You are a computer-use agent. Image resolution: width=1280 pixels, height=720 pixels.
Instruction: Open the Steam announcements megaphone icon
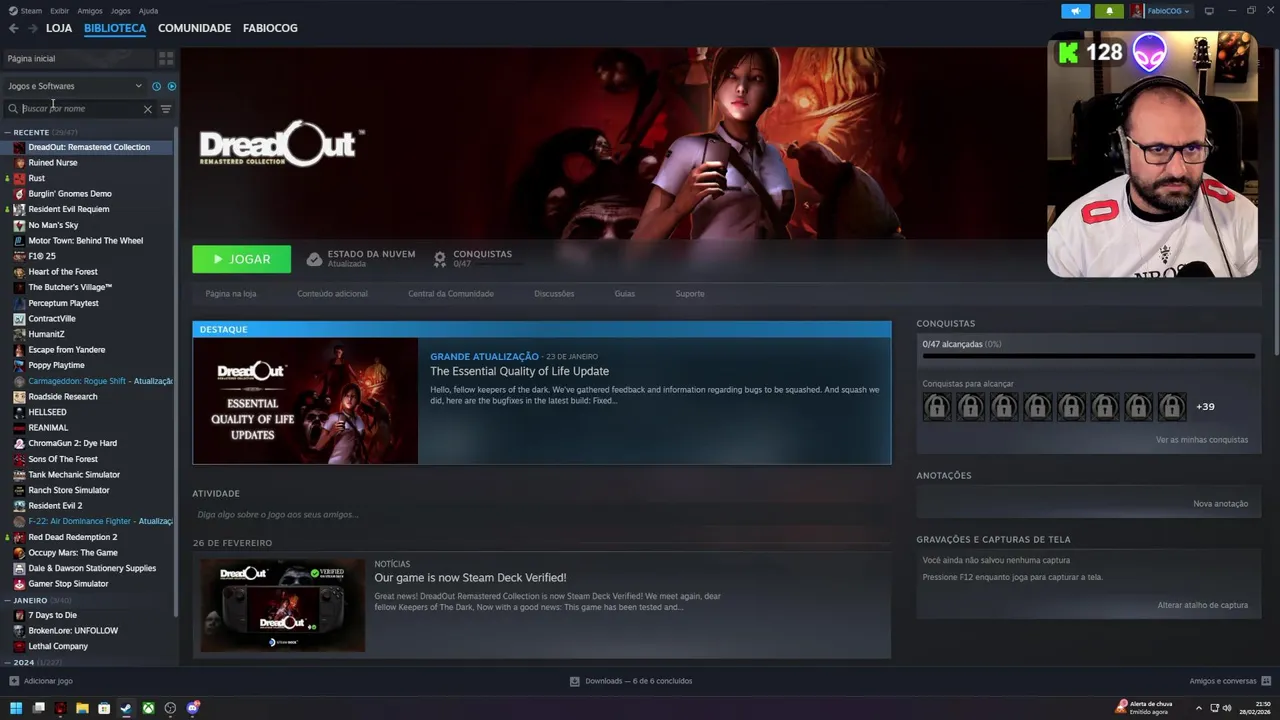(x=1075, y=11)
